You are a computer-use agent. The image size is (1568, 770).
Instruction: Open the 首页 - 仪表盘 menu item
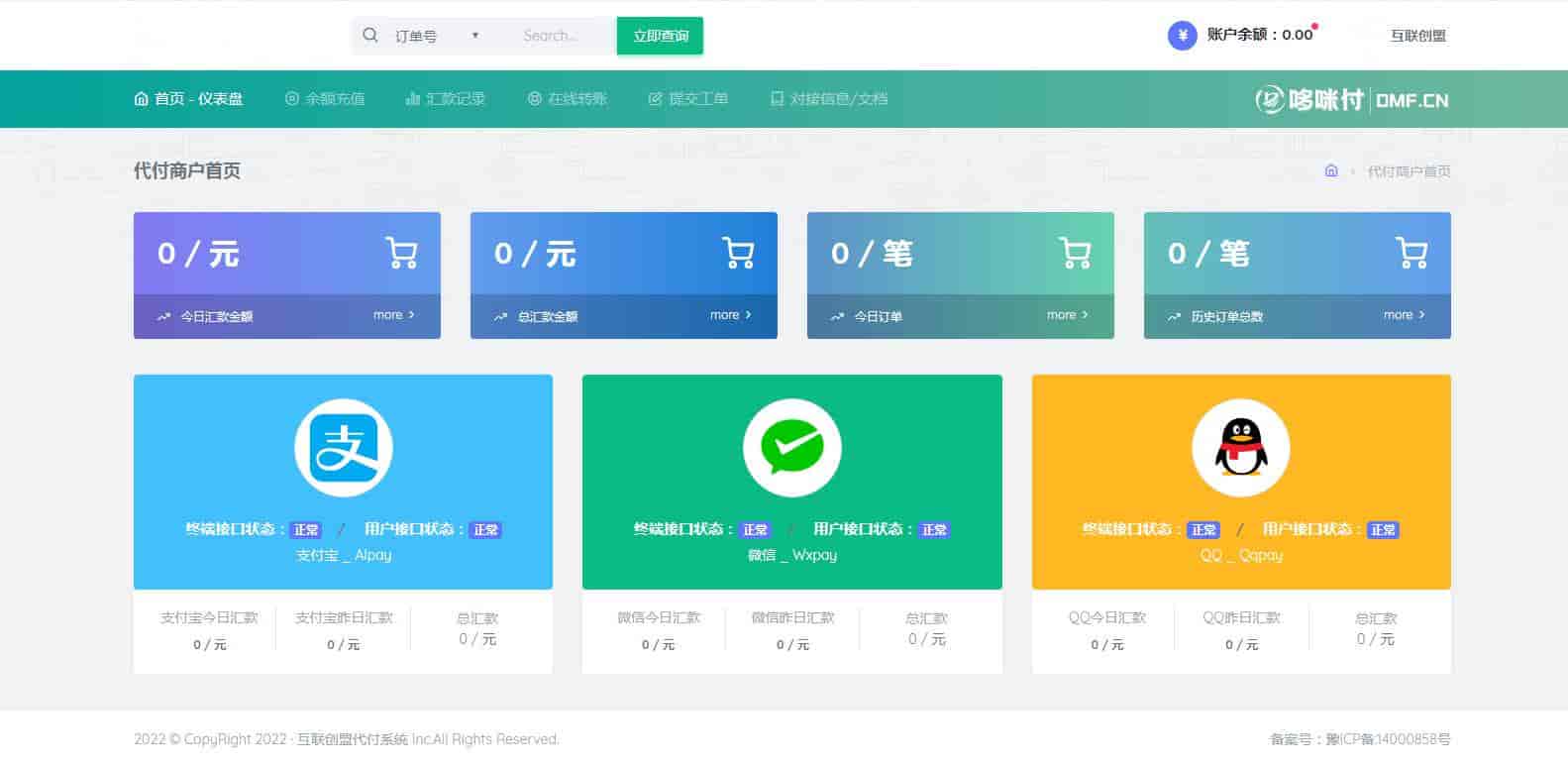pyautogui.click(x=188, y=99)
